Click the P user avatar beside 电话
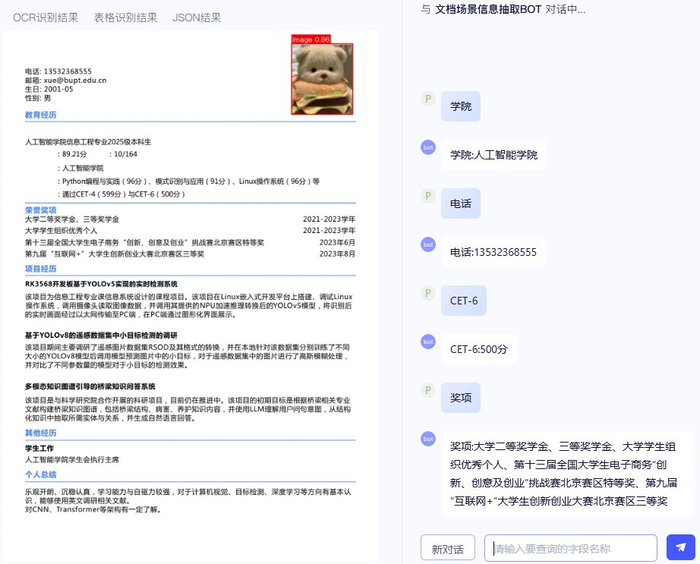 click(x=428, y=196)
